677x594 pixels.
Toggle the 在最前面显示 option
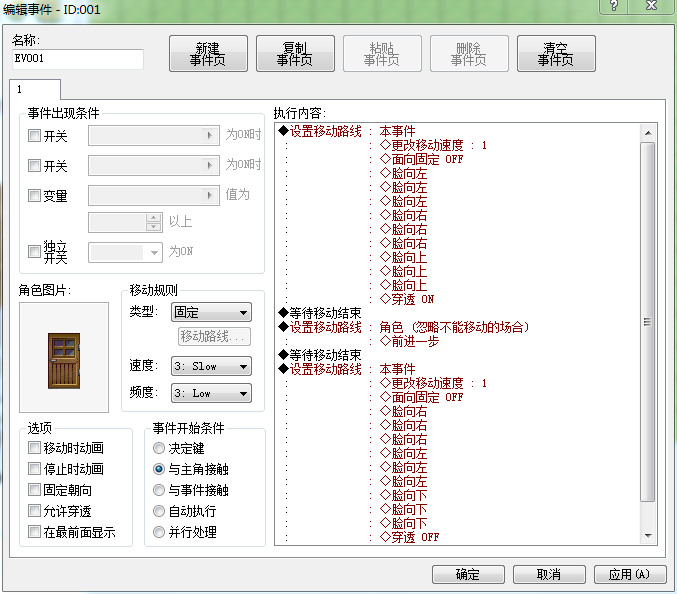34,531
